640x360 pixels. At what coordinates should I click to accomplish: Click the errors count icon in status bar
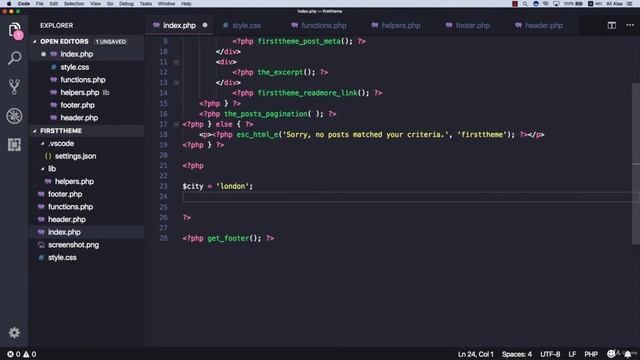11,354
